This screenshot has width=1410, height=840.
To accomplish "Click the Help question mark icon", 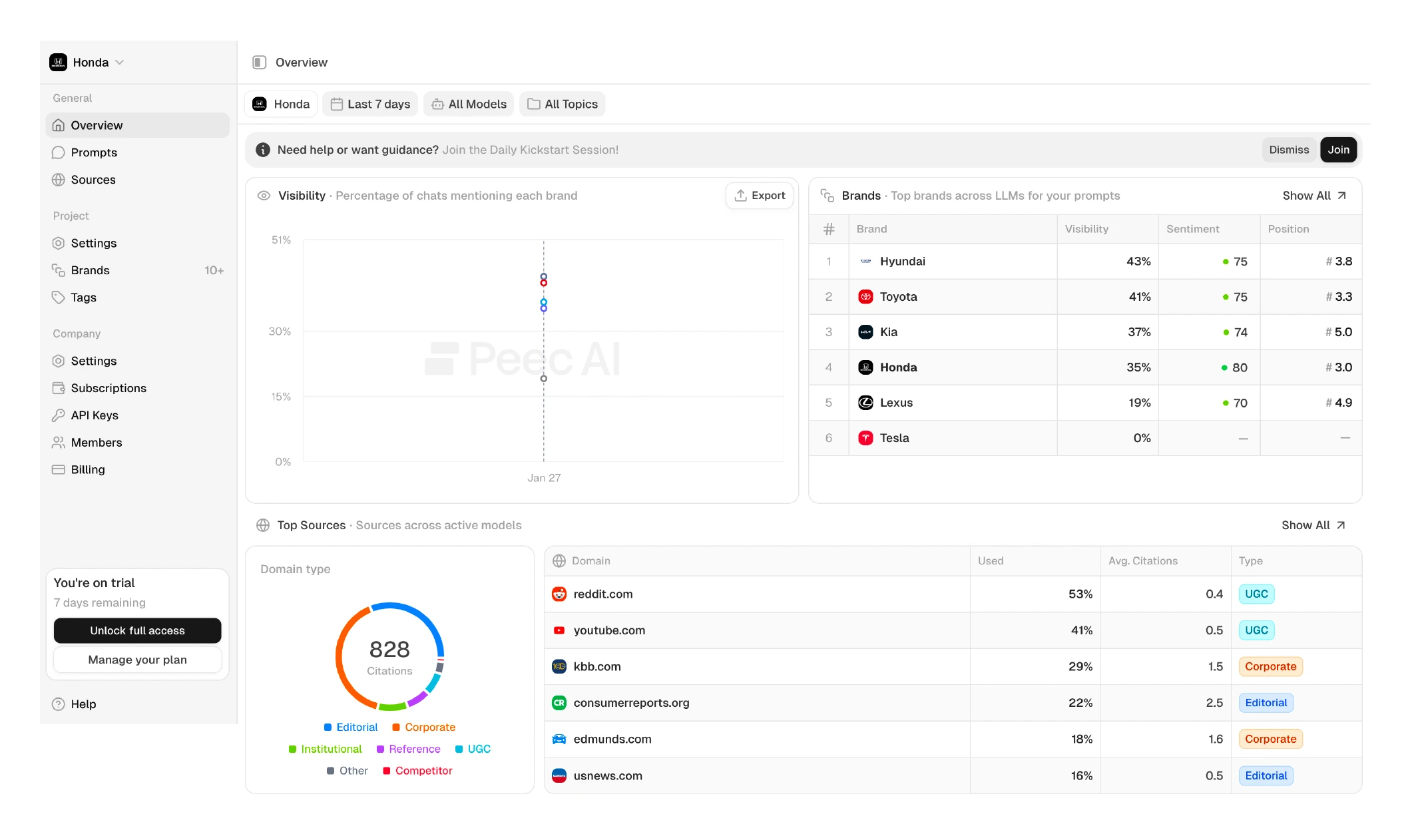I will coord(59,704).
